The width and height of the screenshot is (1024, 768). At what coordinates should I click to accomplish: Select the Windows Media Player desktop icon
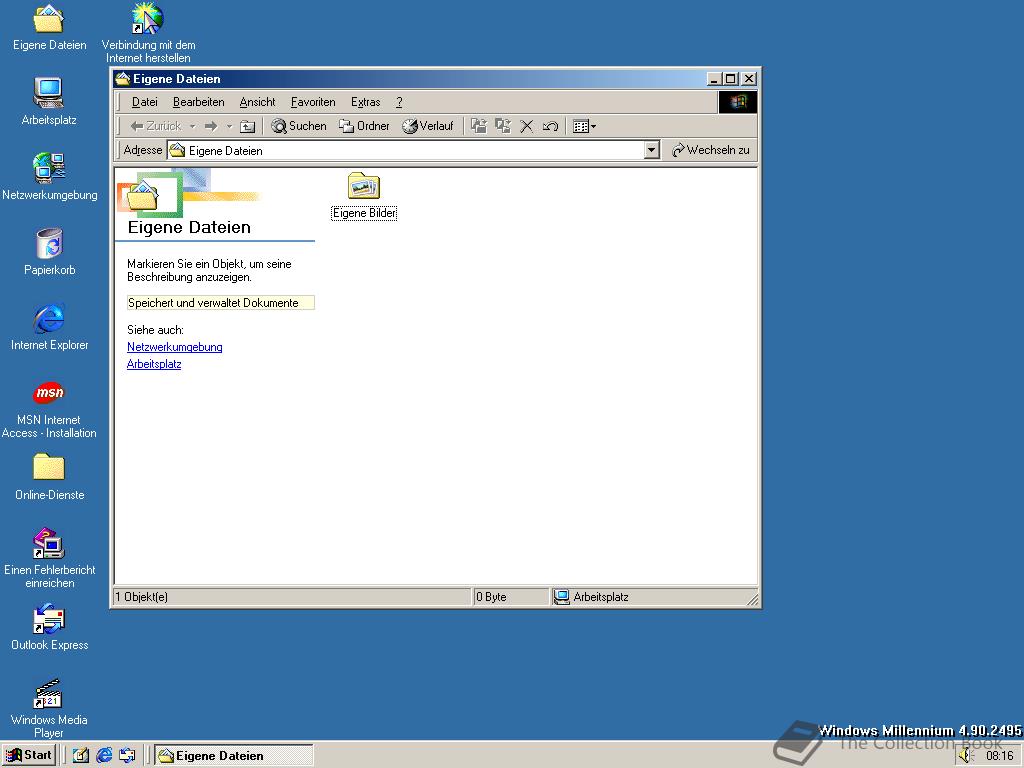pos(49,709)
